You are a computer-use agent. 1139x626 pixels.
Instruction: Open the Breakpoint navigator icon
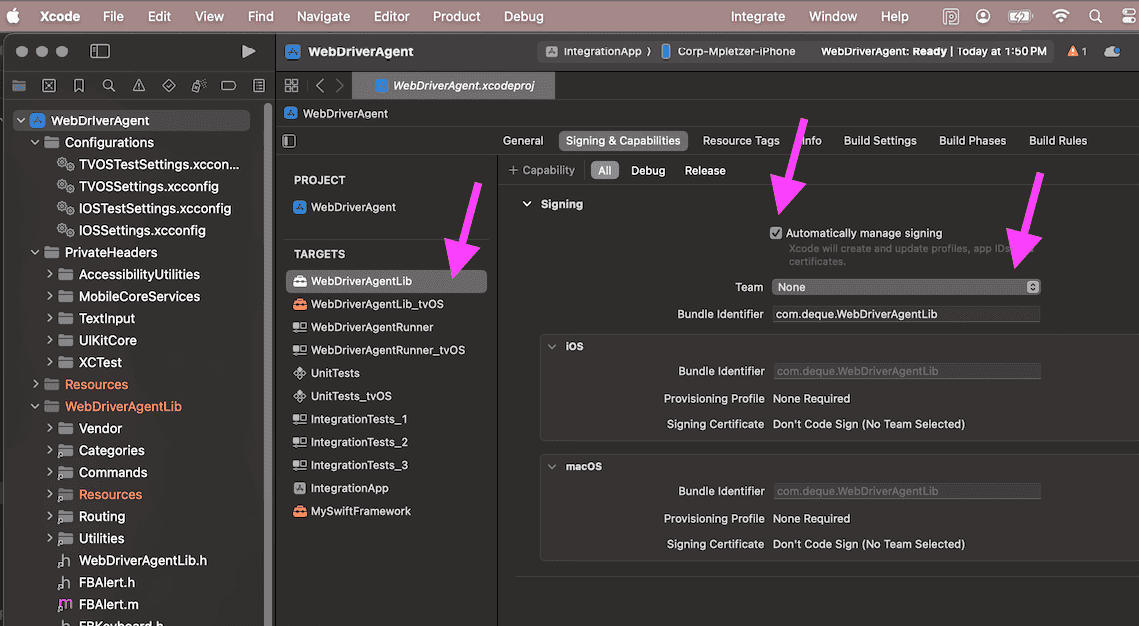(x=229, y=86)
